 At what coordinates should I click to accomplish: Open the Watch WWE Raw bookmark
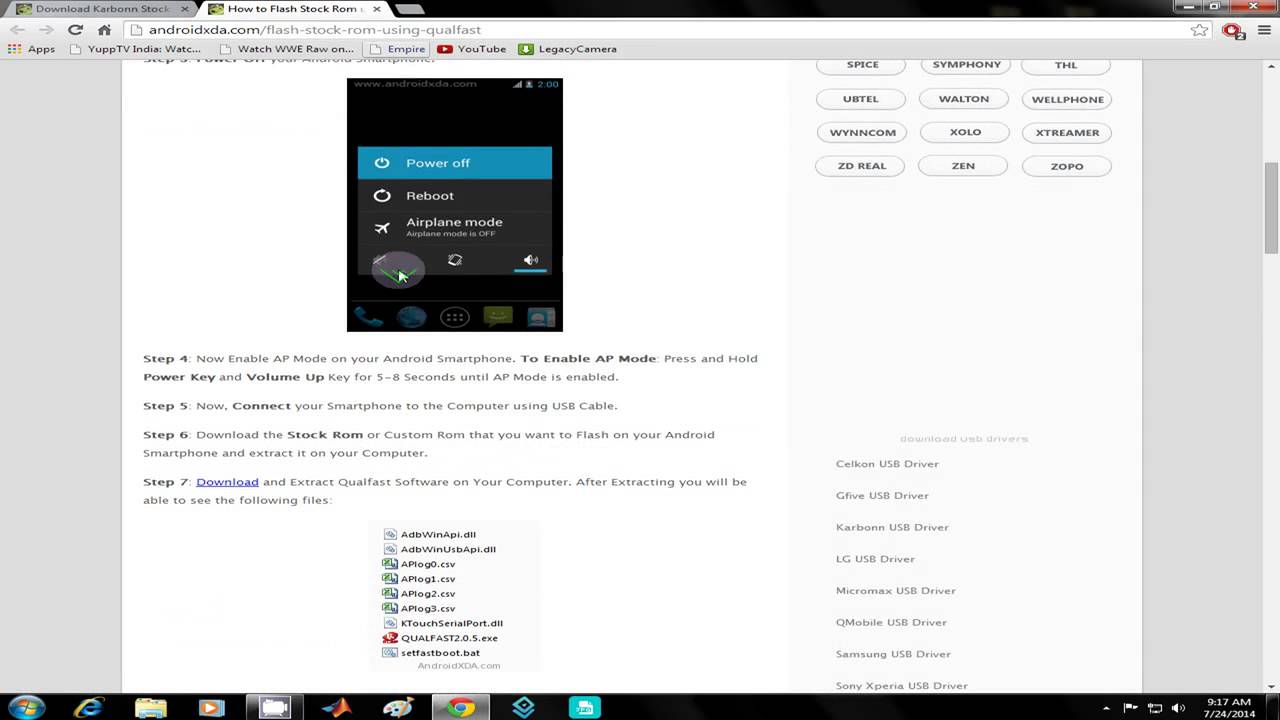pyautogui.click(x=286, y=49)
